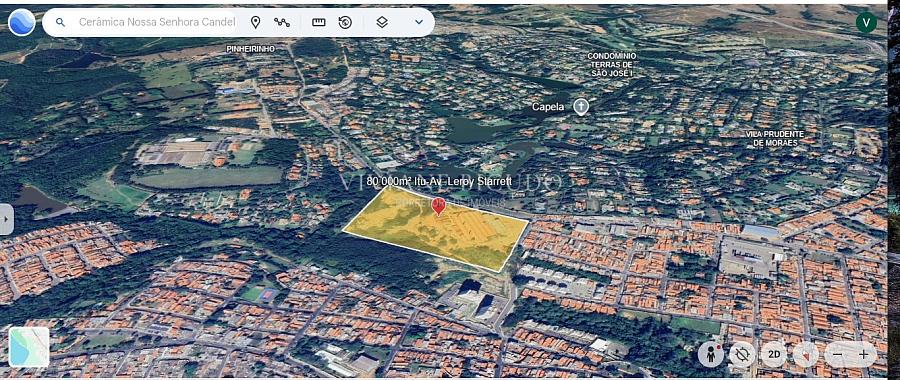This screenshot has height=380, width=900.
Task: Zoom out with the minus button
Action: click(837, 354)
